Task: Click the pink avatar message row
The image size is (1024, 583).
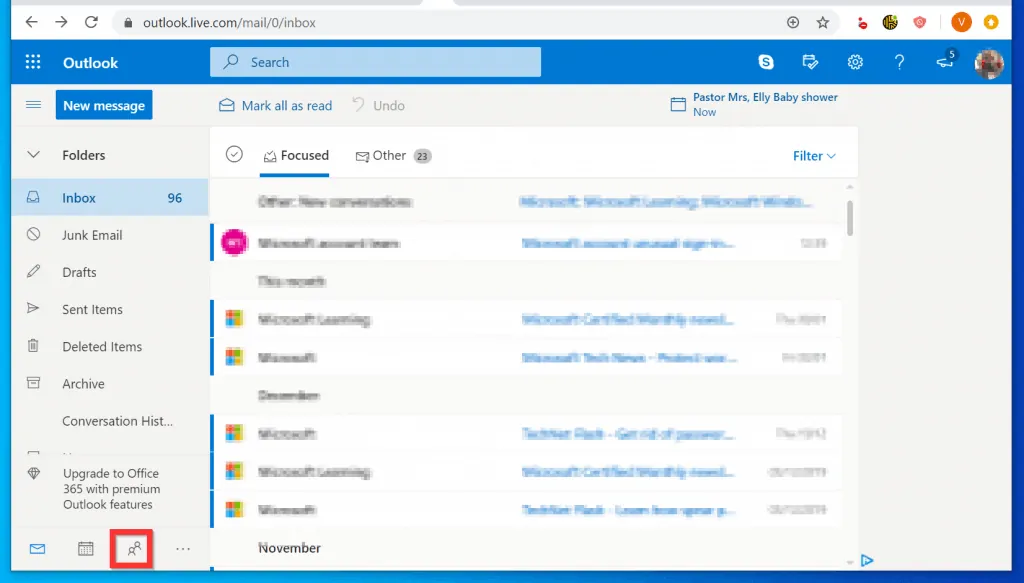Action: [x=527, y=244]
